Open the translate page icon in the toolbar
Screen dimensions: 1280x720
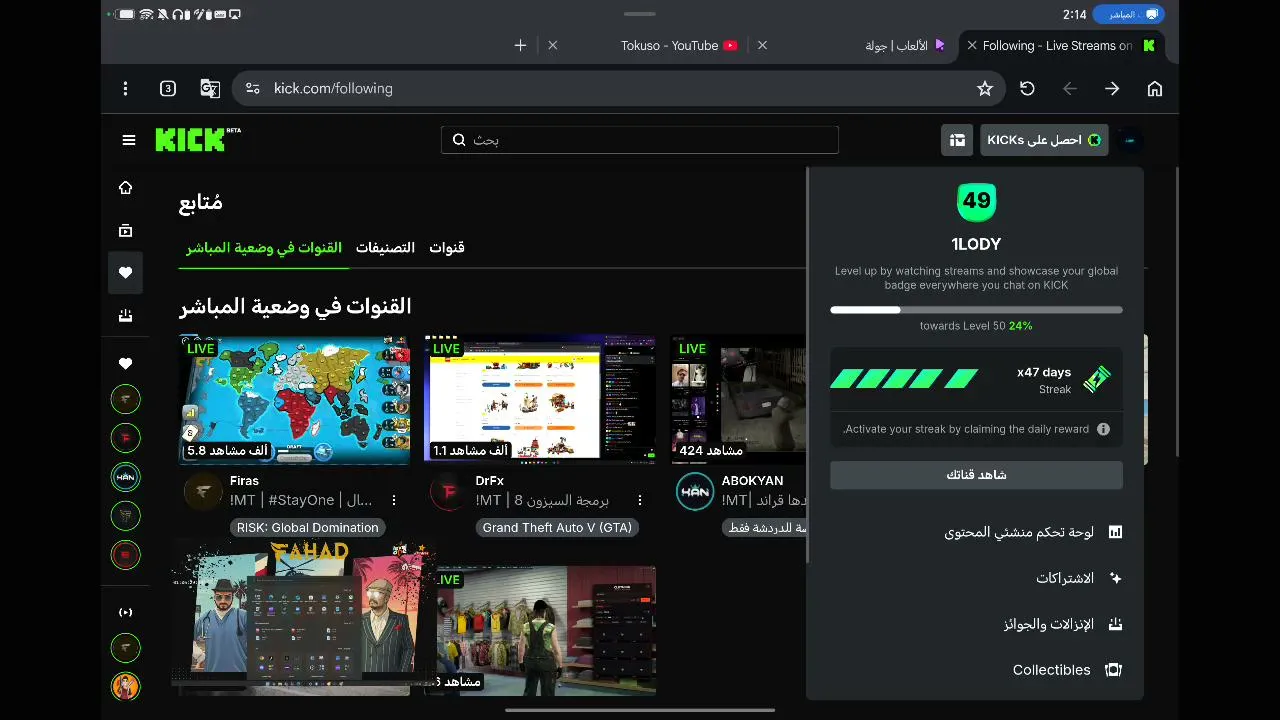click(x=210, y=89)
